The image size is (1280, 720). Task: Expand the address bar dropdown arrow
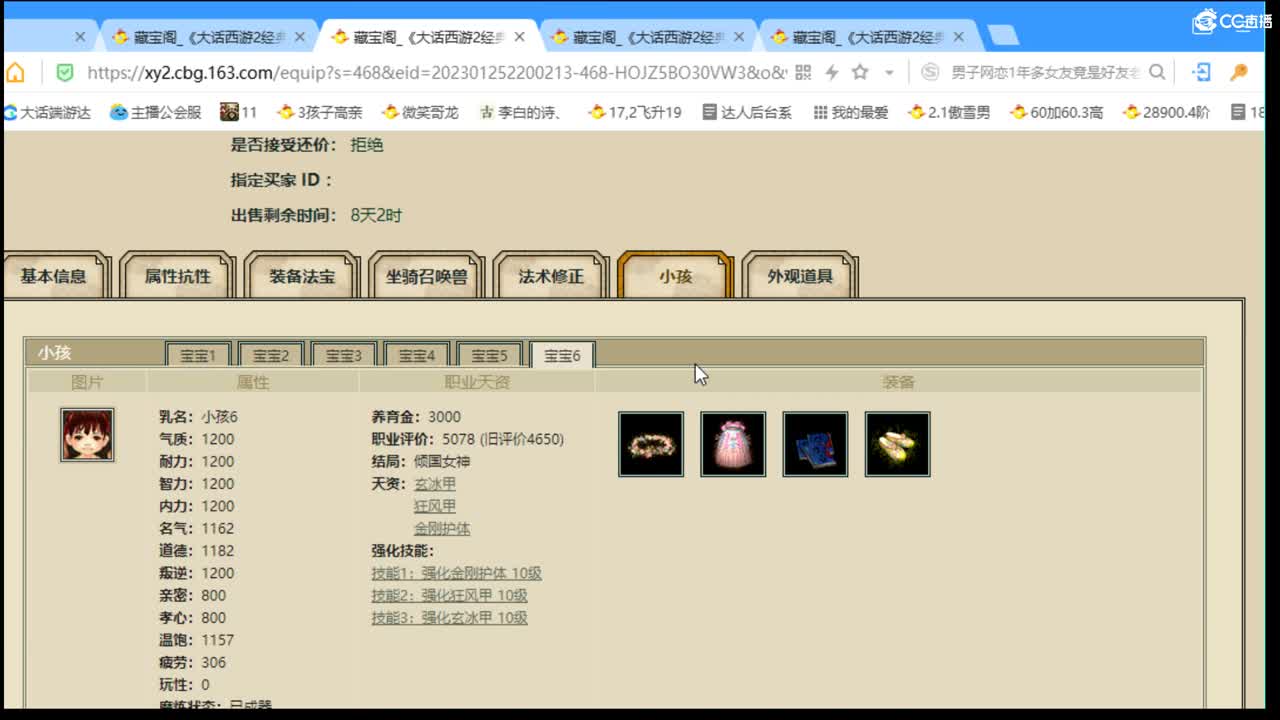tap(889, 73)
